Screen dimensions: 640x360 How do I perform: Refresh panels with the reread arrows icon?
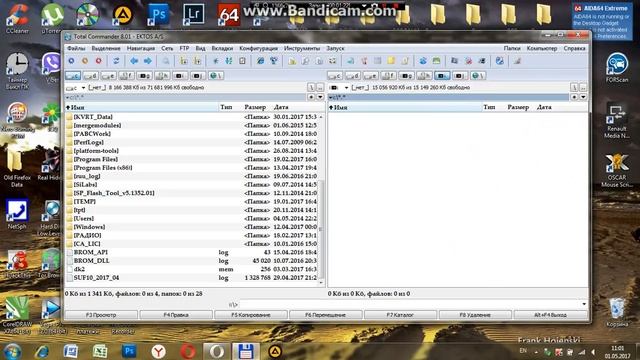tap(116, 61)
